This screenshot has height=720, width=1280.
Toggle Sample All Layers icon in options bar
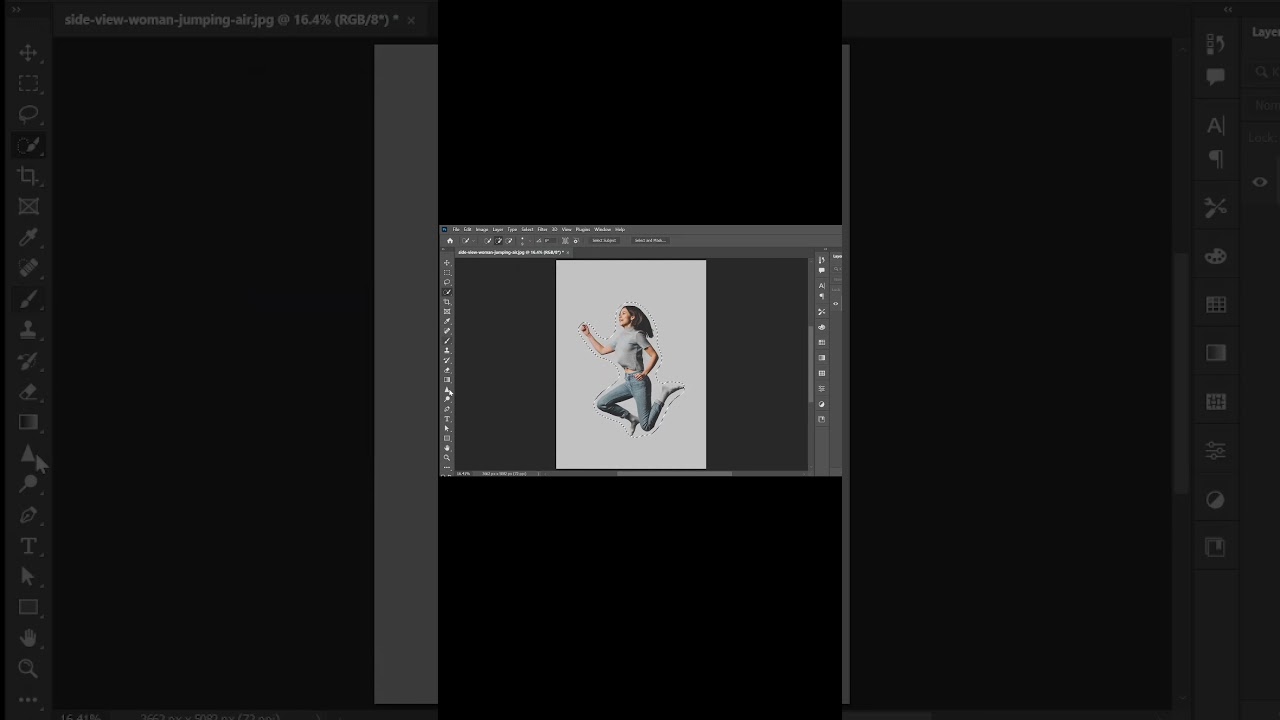(565, 241)
